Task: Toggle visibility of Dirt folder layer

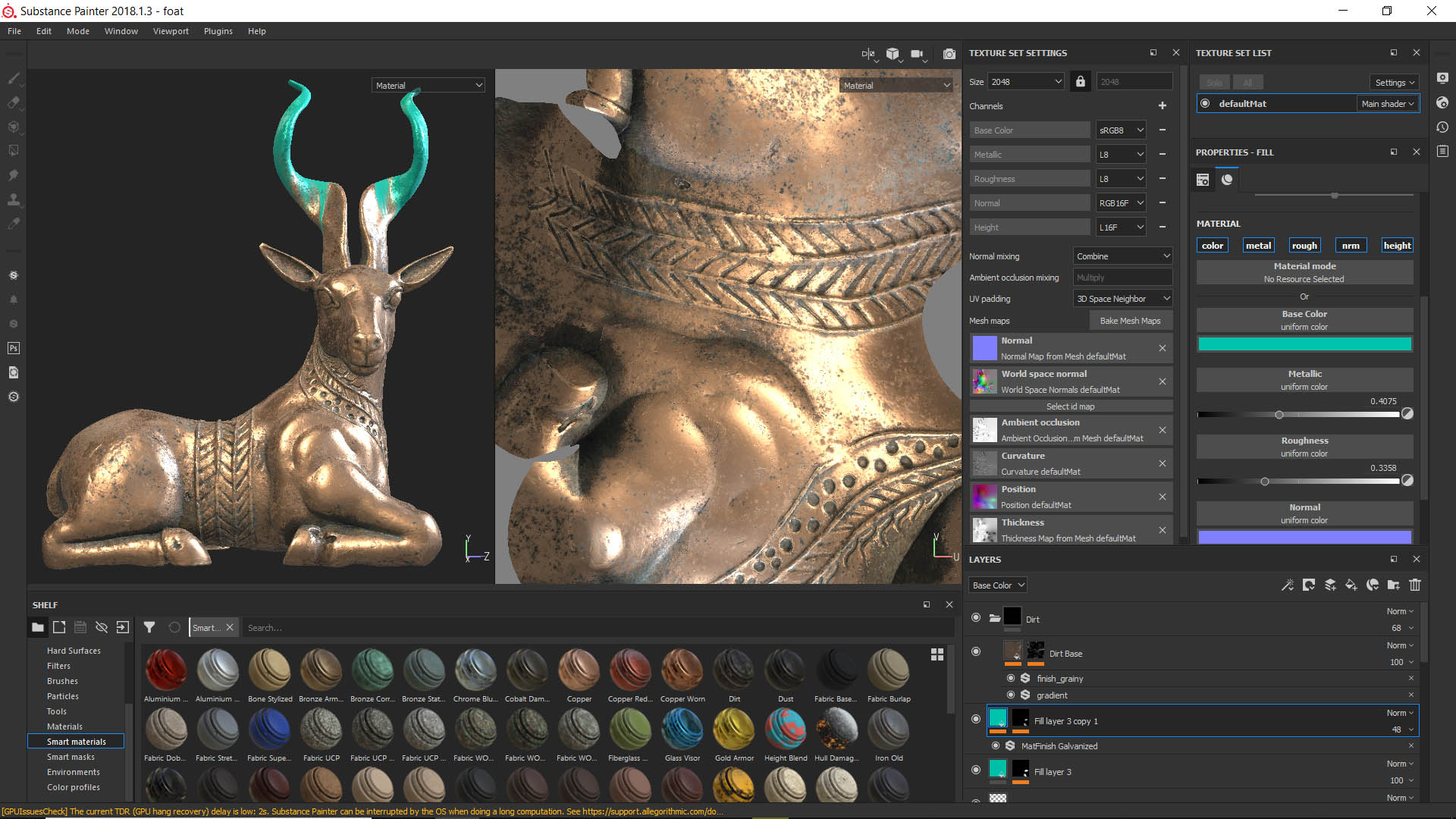Action: (976, 617)
